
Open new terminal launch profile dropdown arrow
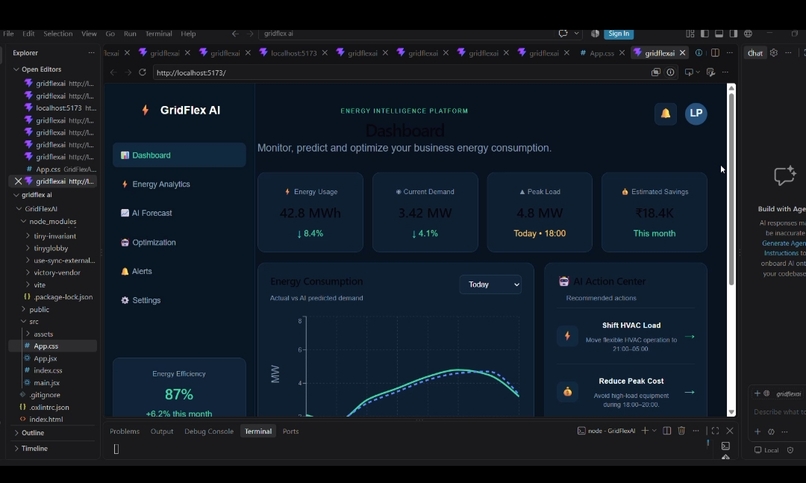654,431
